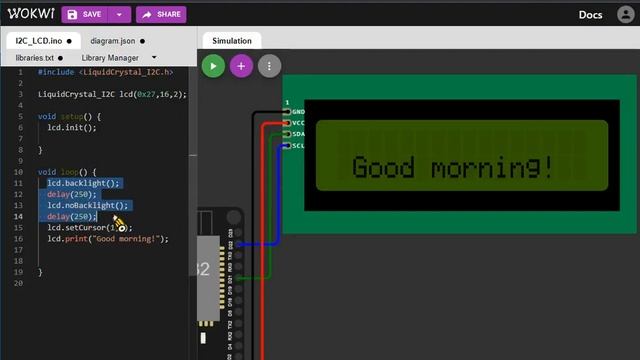Open the libraries.txt tab

39,58
